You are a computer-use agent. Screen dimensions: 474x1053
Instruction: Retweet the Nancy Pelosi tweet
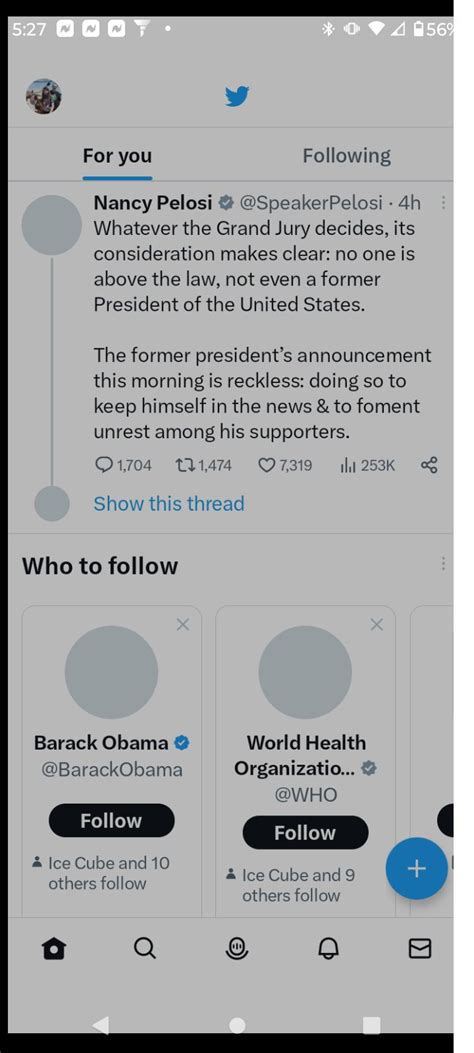pyautogui.click(x=183, y=465)
